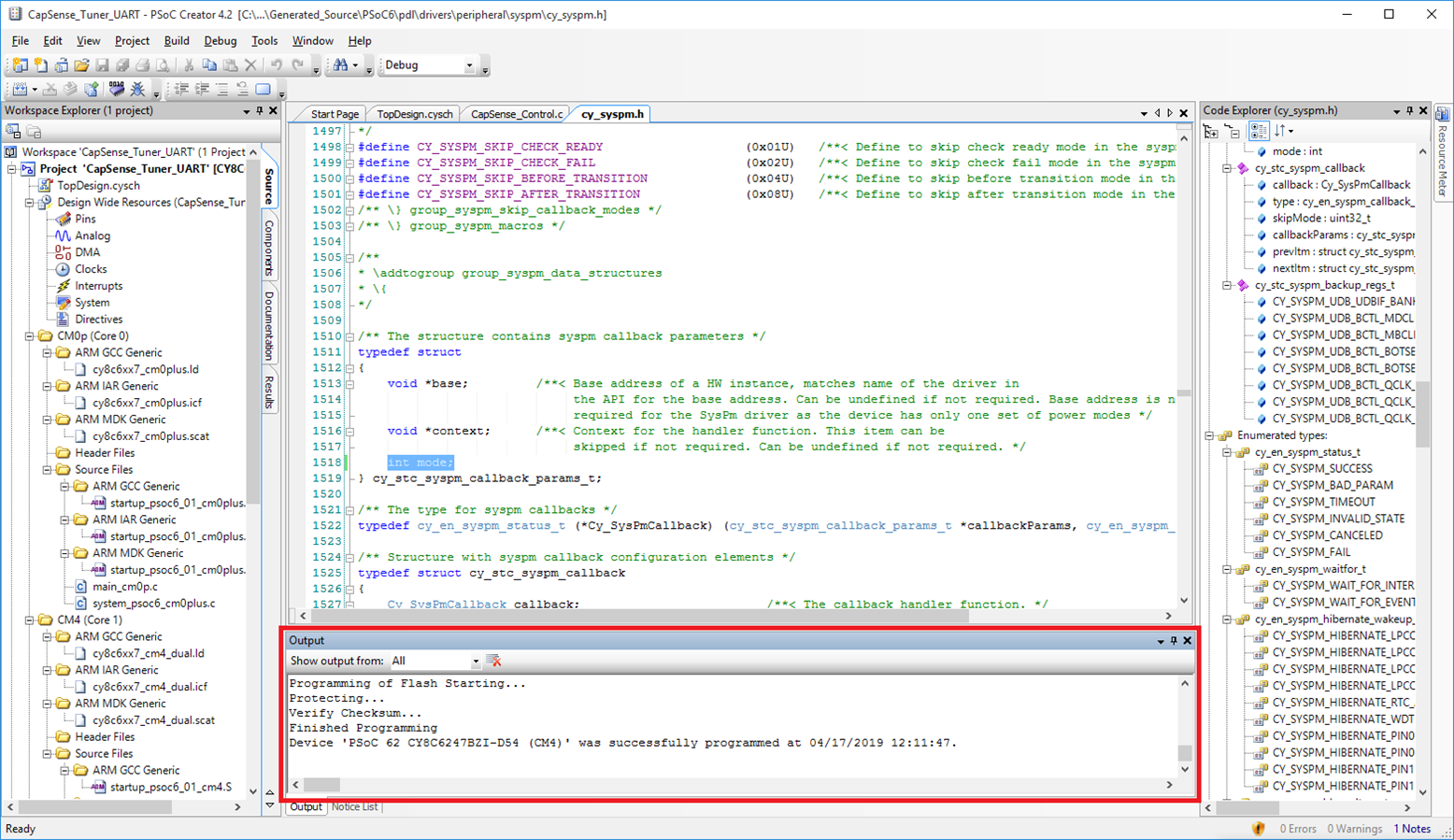The width and height of the screenshot is (1454, 840).
Task: Open the Debug configuration dropdown
Action: pos(469,65)
